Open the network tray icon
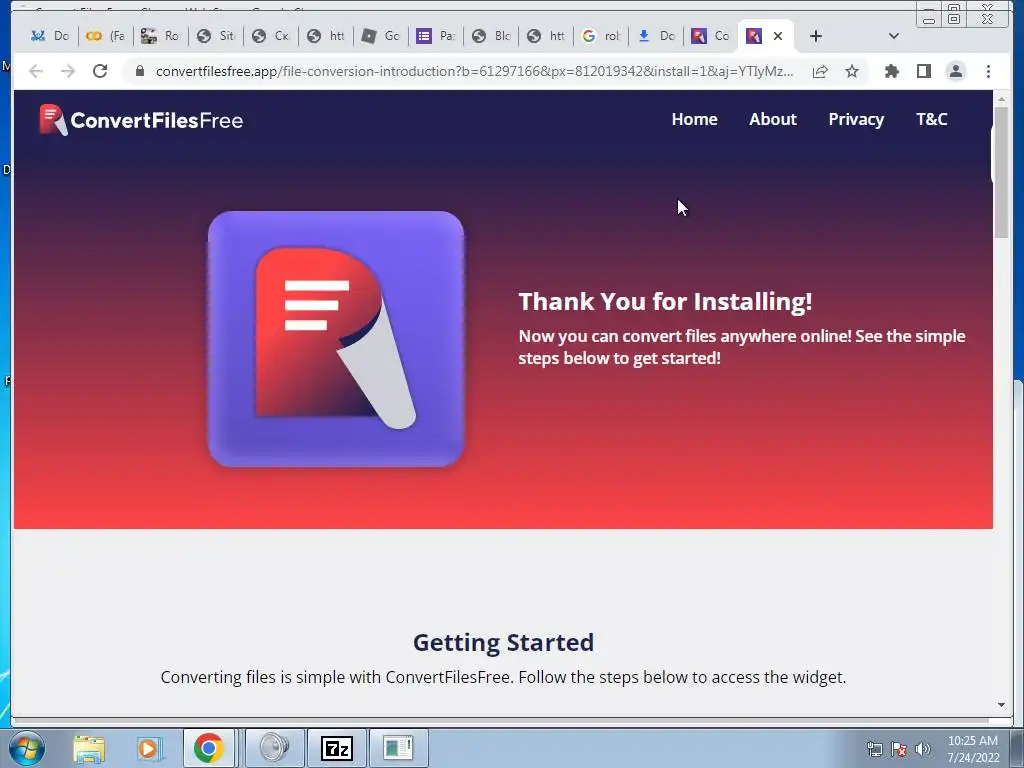Screen dimensions: 1024x768 874,749
